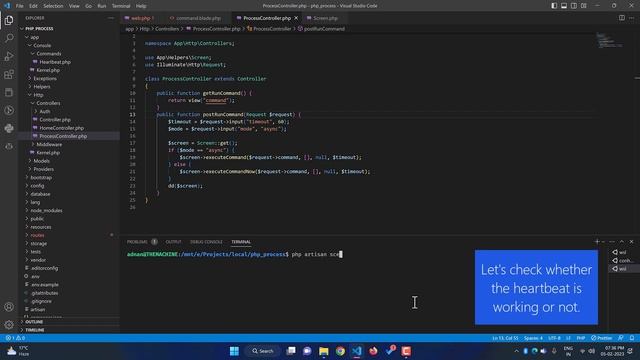Open the Accounts icon in activity bar
Viewport: 640px width, 360px height.
click(9, 307)
